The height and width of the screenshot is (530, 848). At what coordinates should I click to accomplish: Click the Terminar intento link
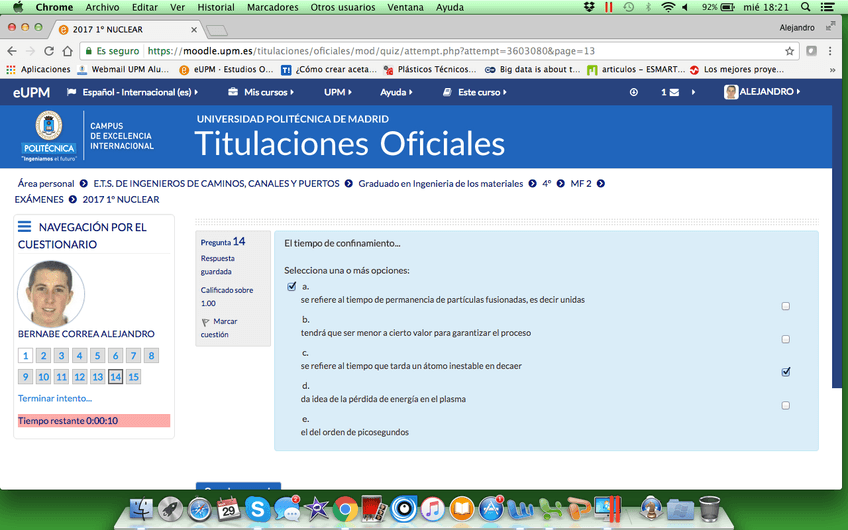tap(55, 398)
